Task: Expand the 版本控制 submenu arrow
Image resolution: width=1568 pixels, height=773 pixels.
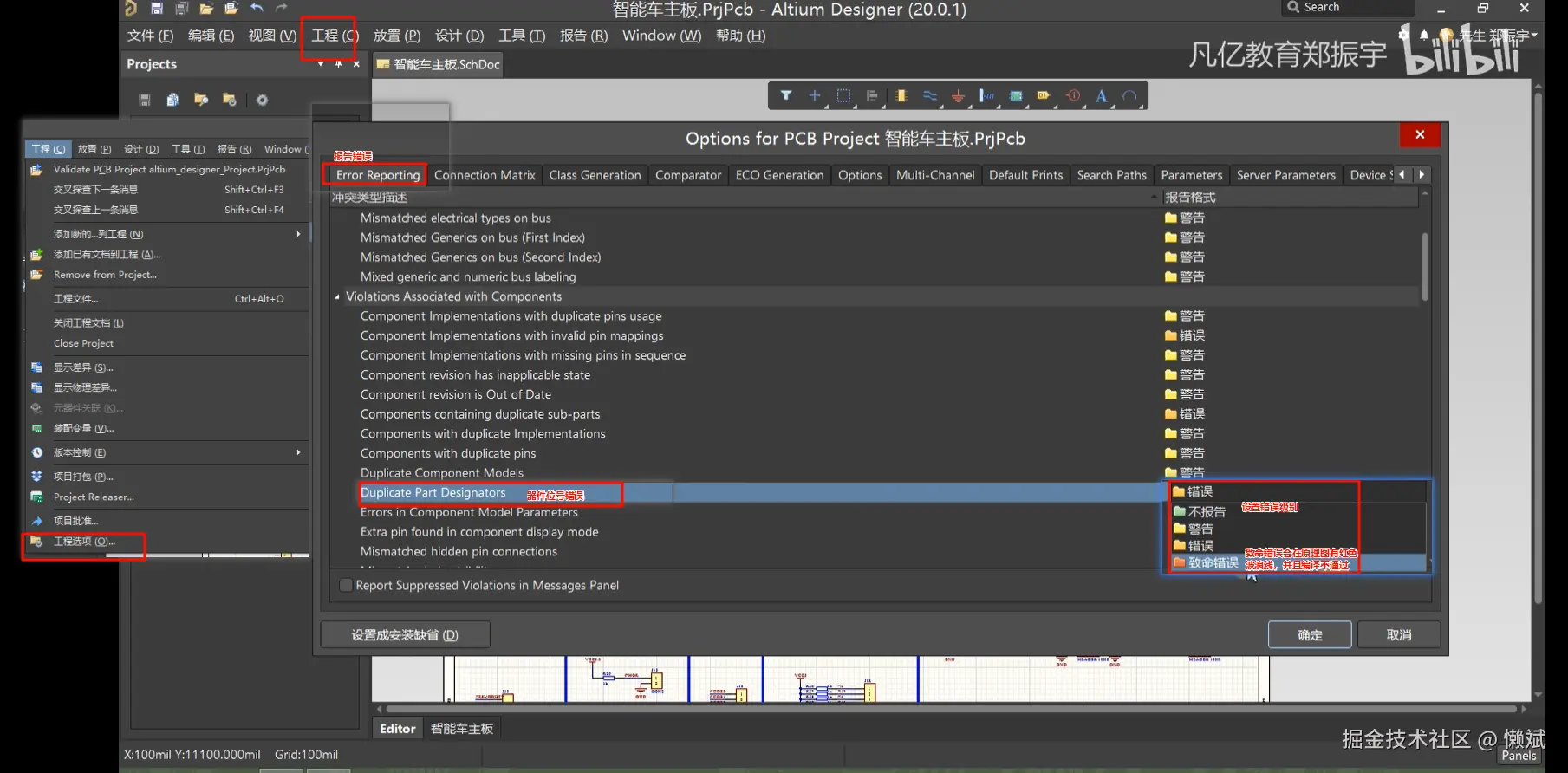Action: pos(298,452)
